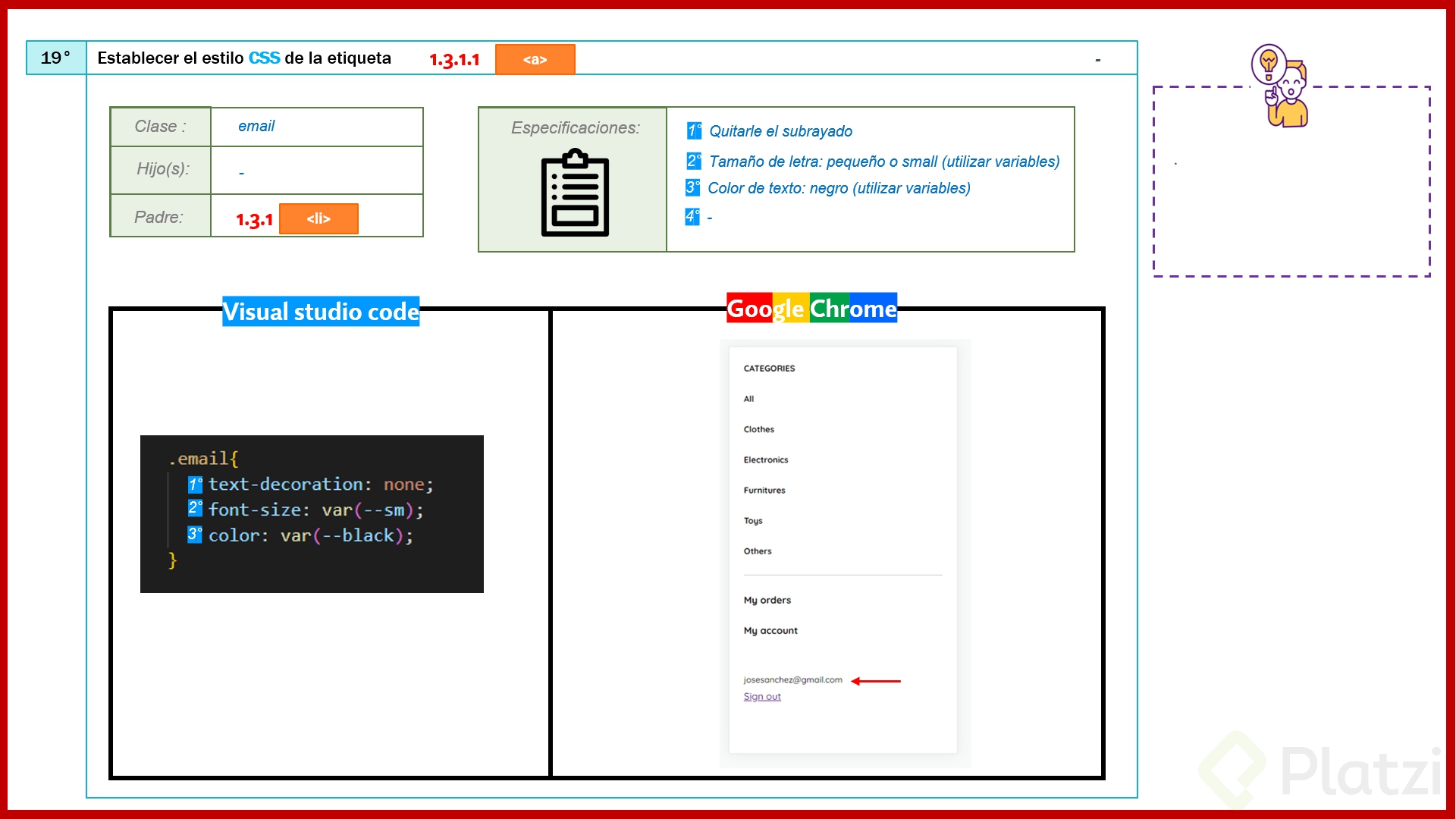Select the Electronics category
This screenshot has width=1456, height=819.
(766, 460)
